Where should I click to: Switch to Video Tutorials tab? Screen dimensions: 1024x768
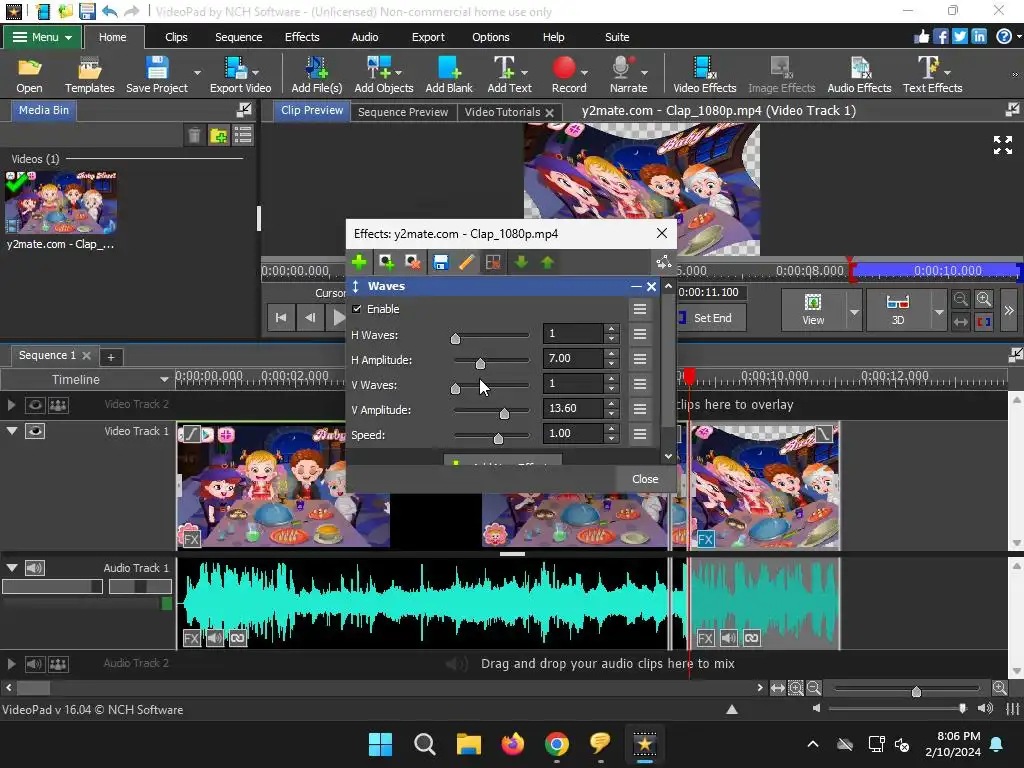502,112
